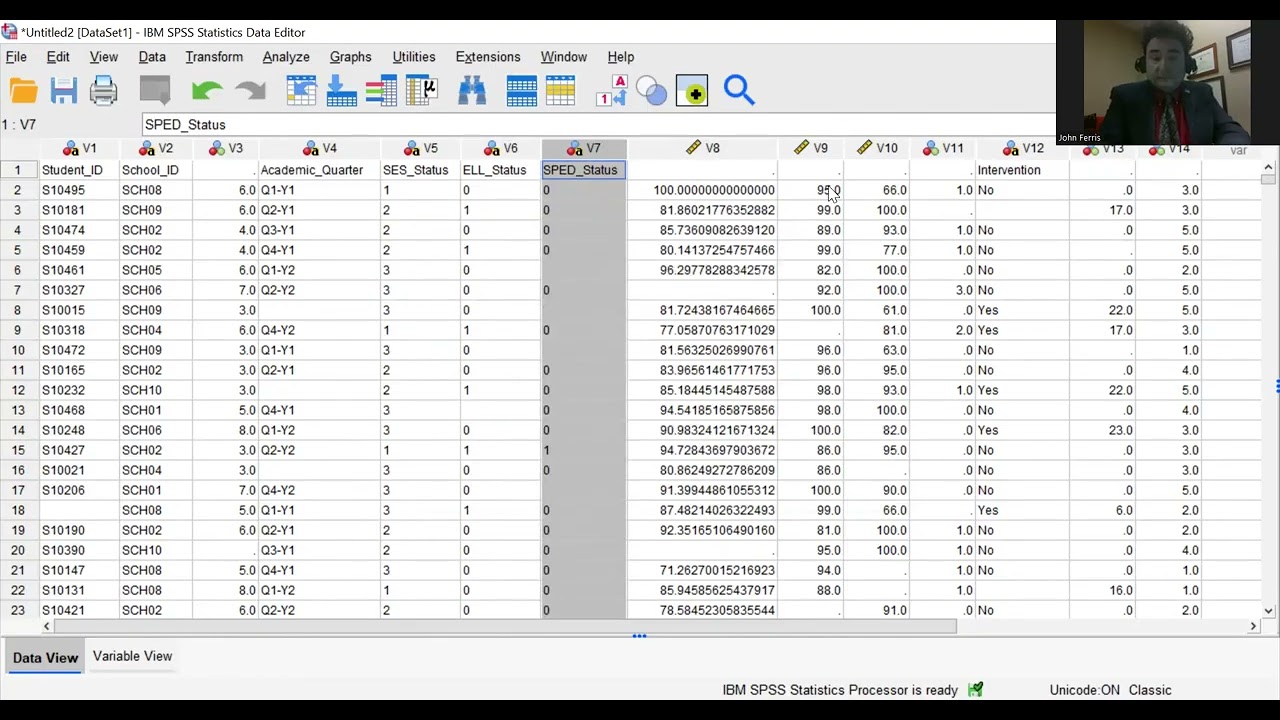Click the vertical scrollbar down arrow
Screen dimensions: 1280x720
point(1268,611)
